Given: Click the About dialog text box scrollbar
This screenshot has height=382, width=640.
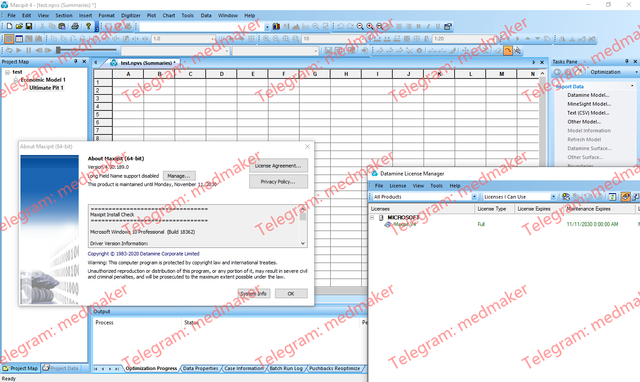Looking at the screenshot, I should pyautogui.click(x=303, y=226).
